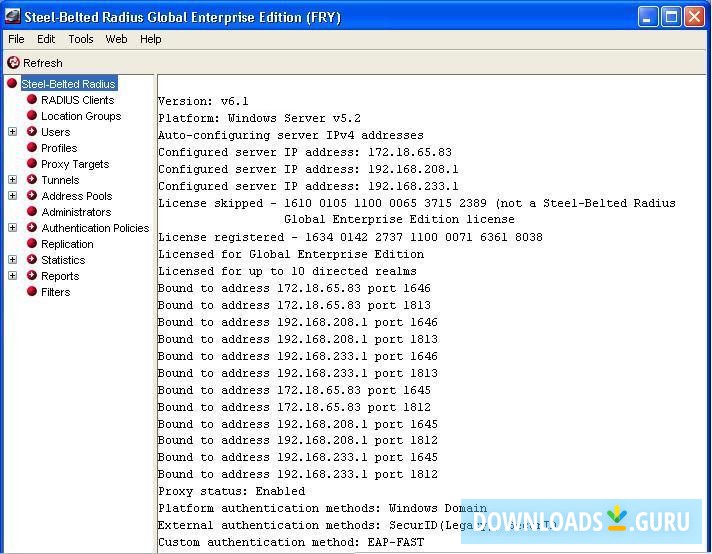Click 'Configured server IP address: 172.18.65.83' line
712x554 pixels.
coord(305,152)
